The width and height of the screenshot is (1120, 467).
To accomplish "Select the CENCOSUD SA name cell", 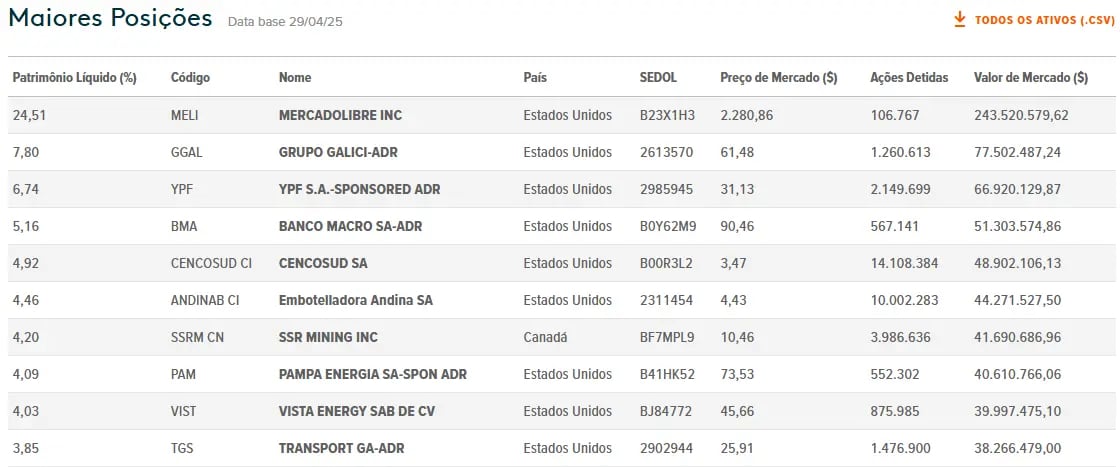I will [324, 263].
